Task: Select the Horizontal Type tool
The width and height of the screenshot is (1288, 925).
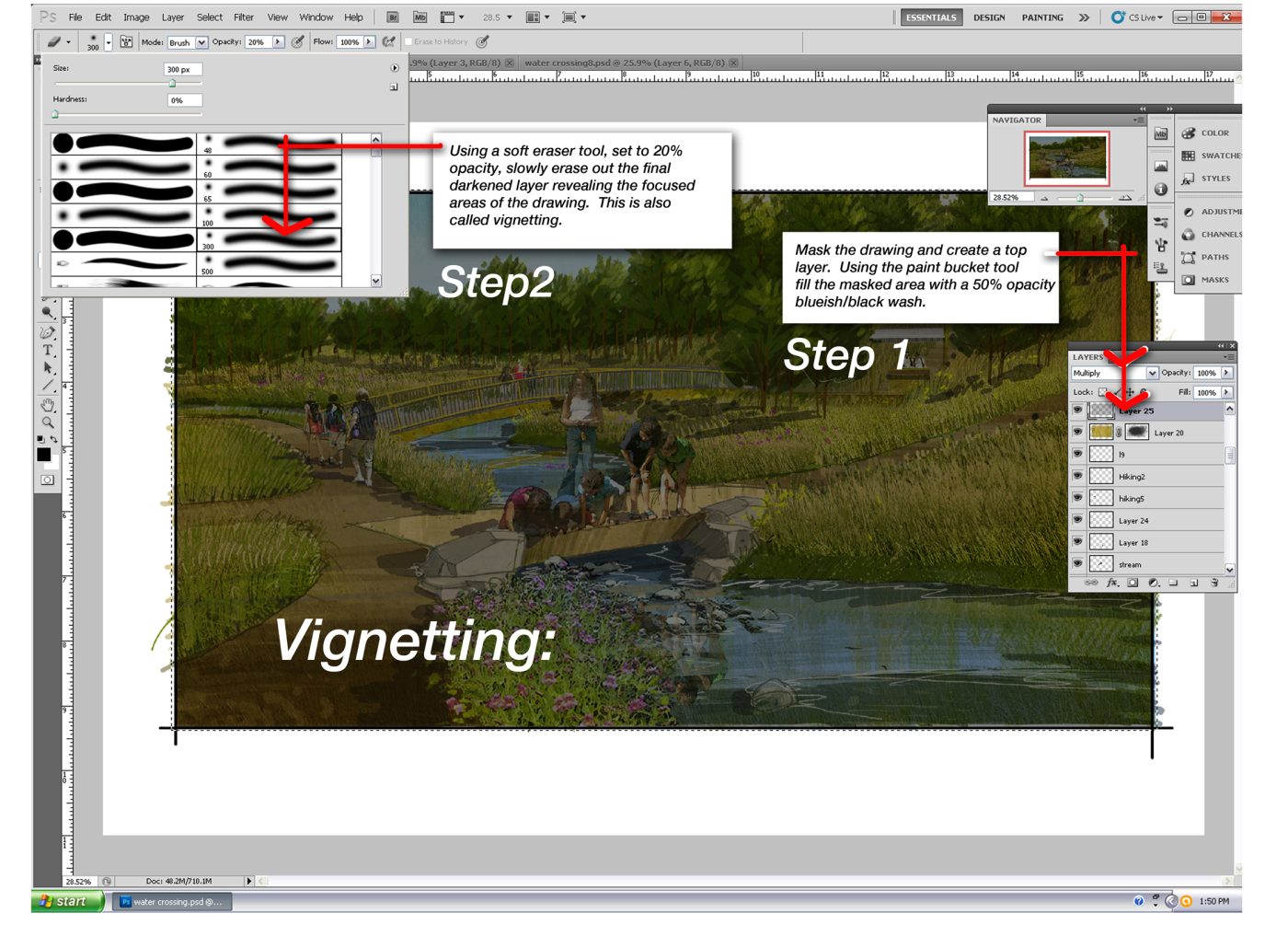Action: tap(48, 351)
